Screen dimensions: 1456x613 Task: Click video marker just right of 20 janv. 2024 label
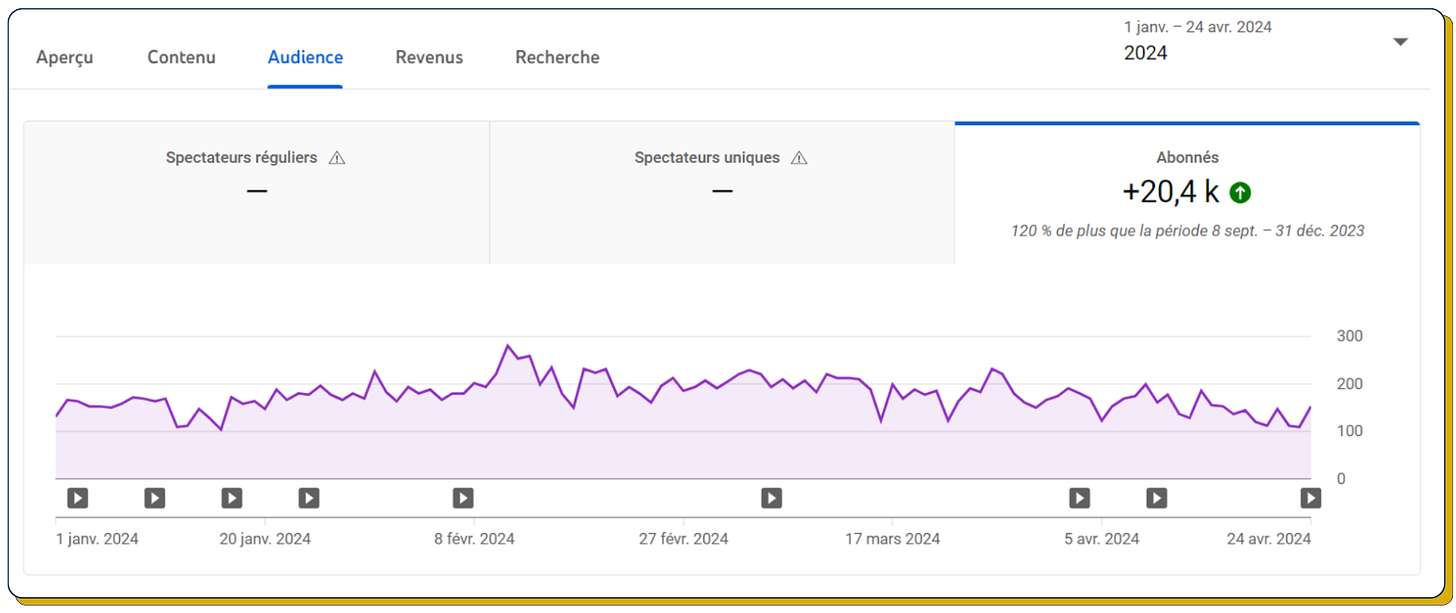pos(309,497)
